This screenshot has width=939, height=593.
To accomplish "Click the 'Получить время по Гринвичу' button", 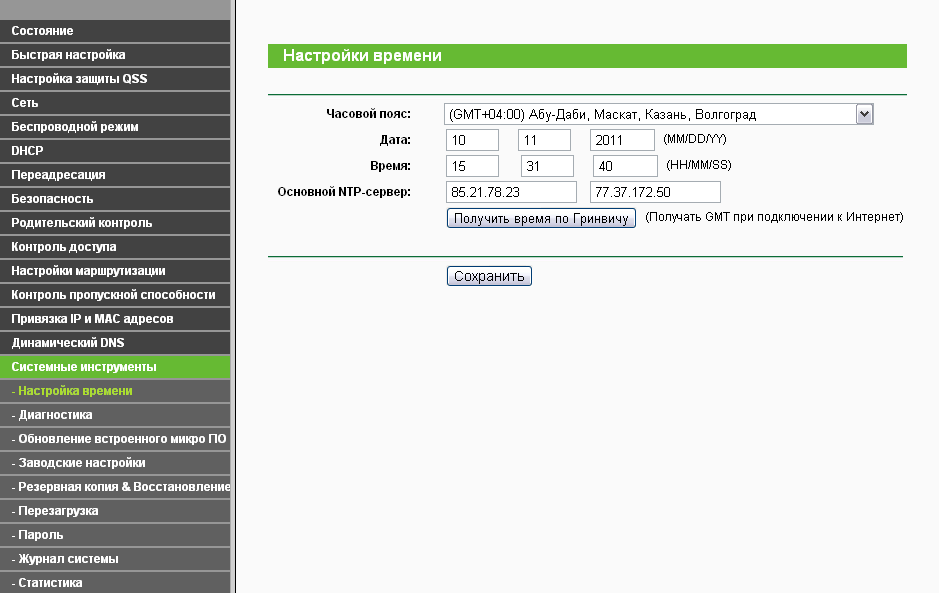I will click(x=541, y=218).
